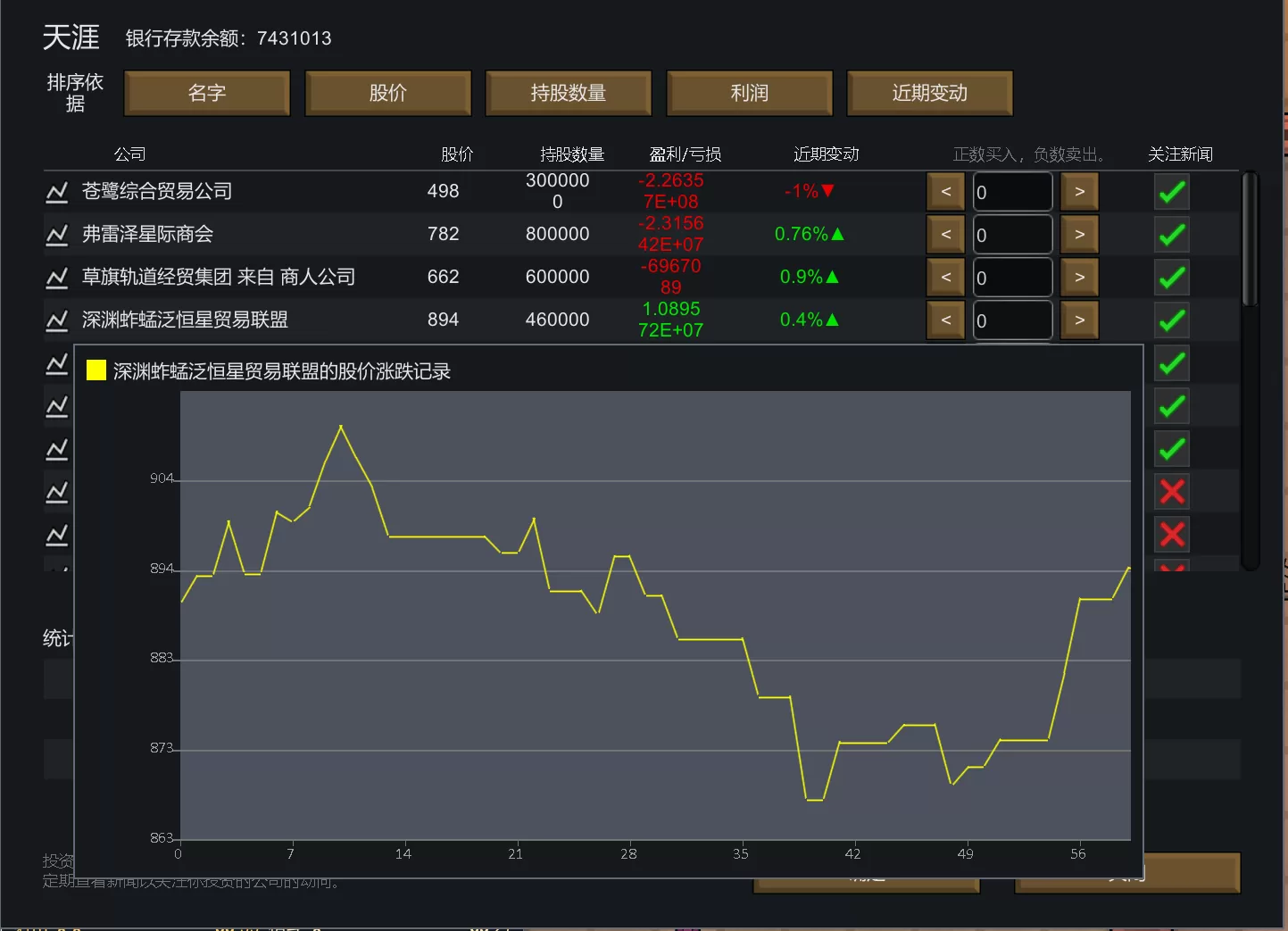Click the yellow chart legend swatch

[96, 370]
